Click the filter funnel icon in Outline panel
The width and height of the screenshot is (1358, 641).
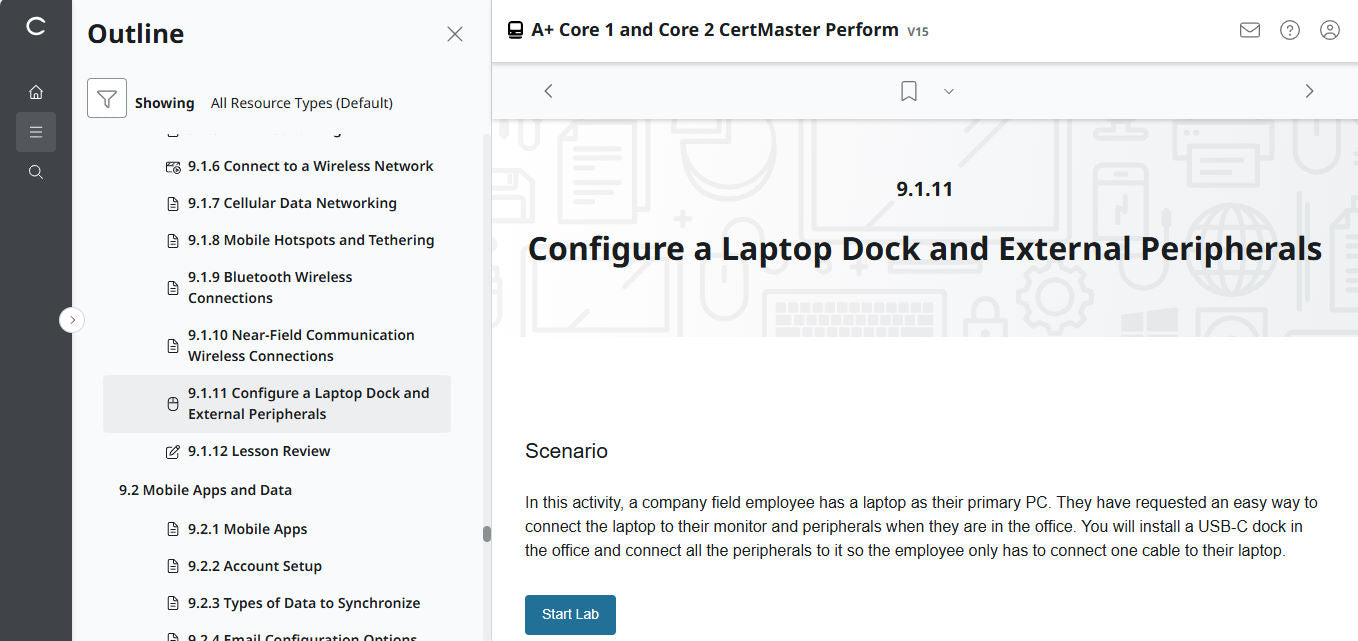(107, 98)
